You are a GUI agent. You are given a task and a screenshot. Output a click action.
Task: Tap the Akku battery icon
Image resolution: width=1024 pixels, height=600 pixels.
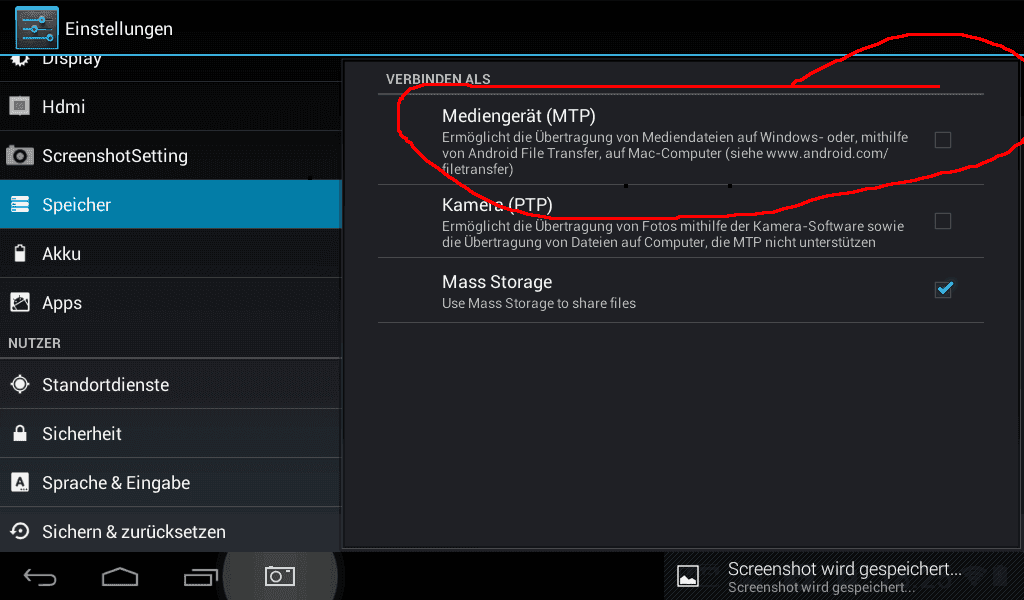[20, 253]
